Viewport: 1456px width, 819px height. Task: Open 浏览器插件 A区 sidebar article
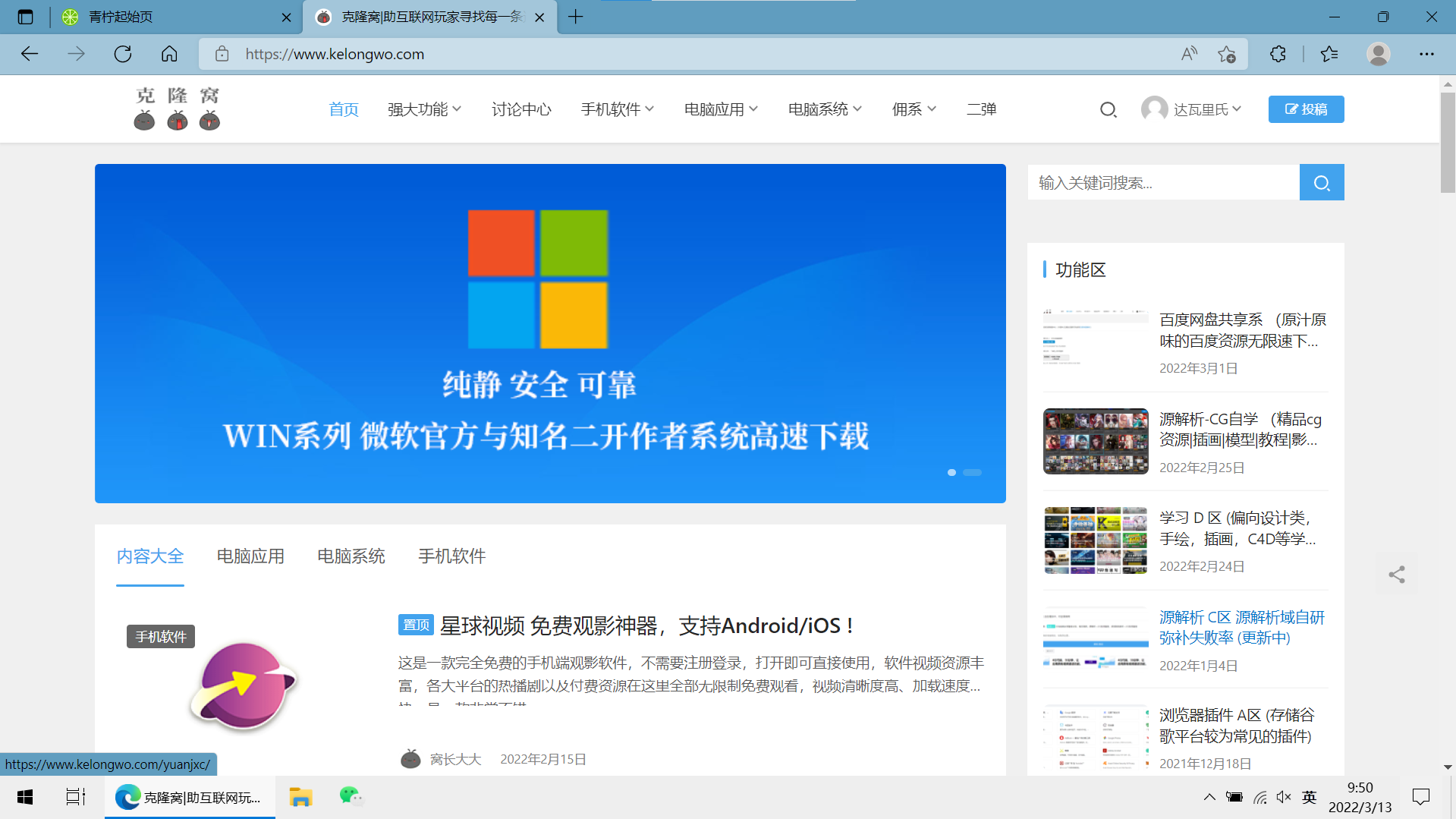pyautogui.click(x=1237, y=726)
